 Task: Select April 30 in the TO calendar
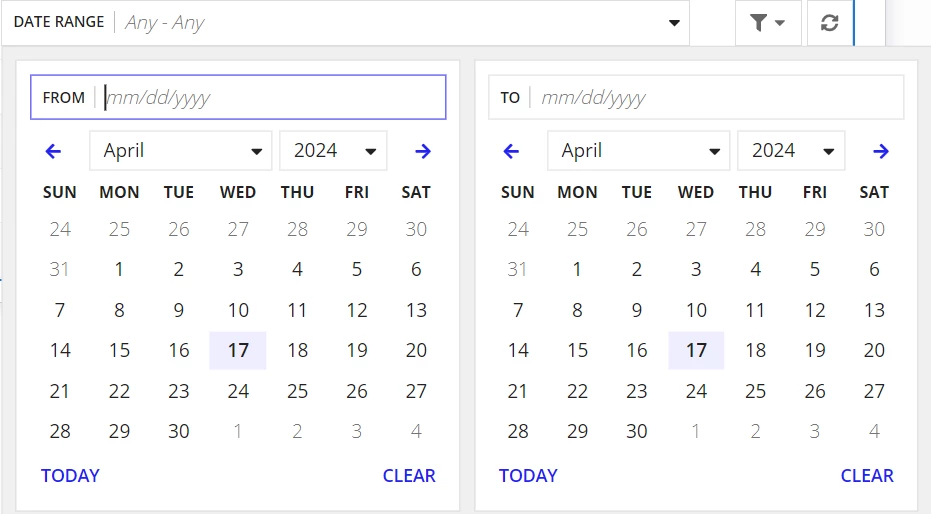coord(636,431)
